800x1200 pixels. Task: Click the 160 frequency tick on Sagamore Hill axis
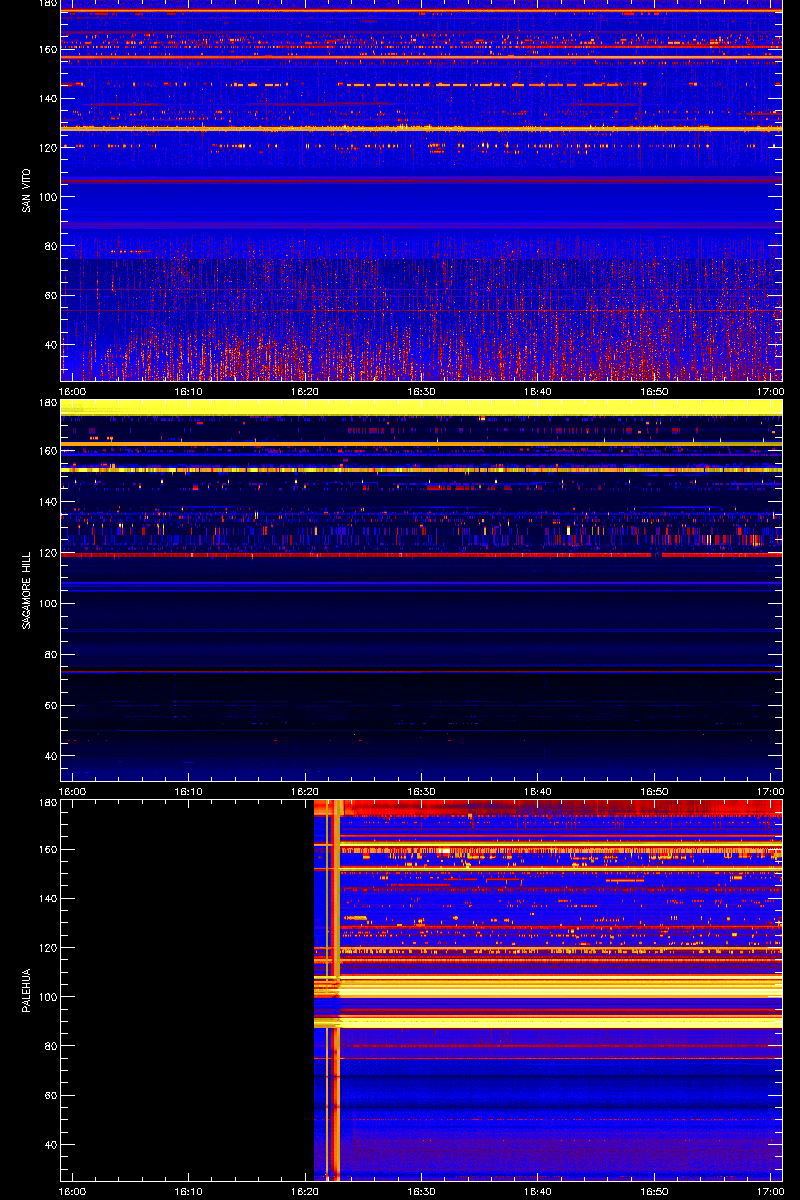[x=47, y=451]
